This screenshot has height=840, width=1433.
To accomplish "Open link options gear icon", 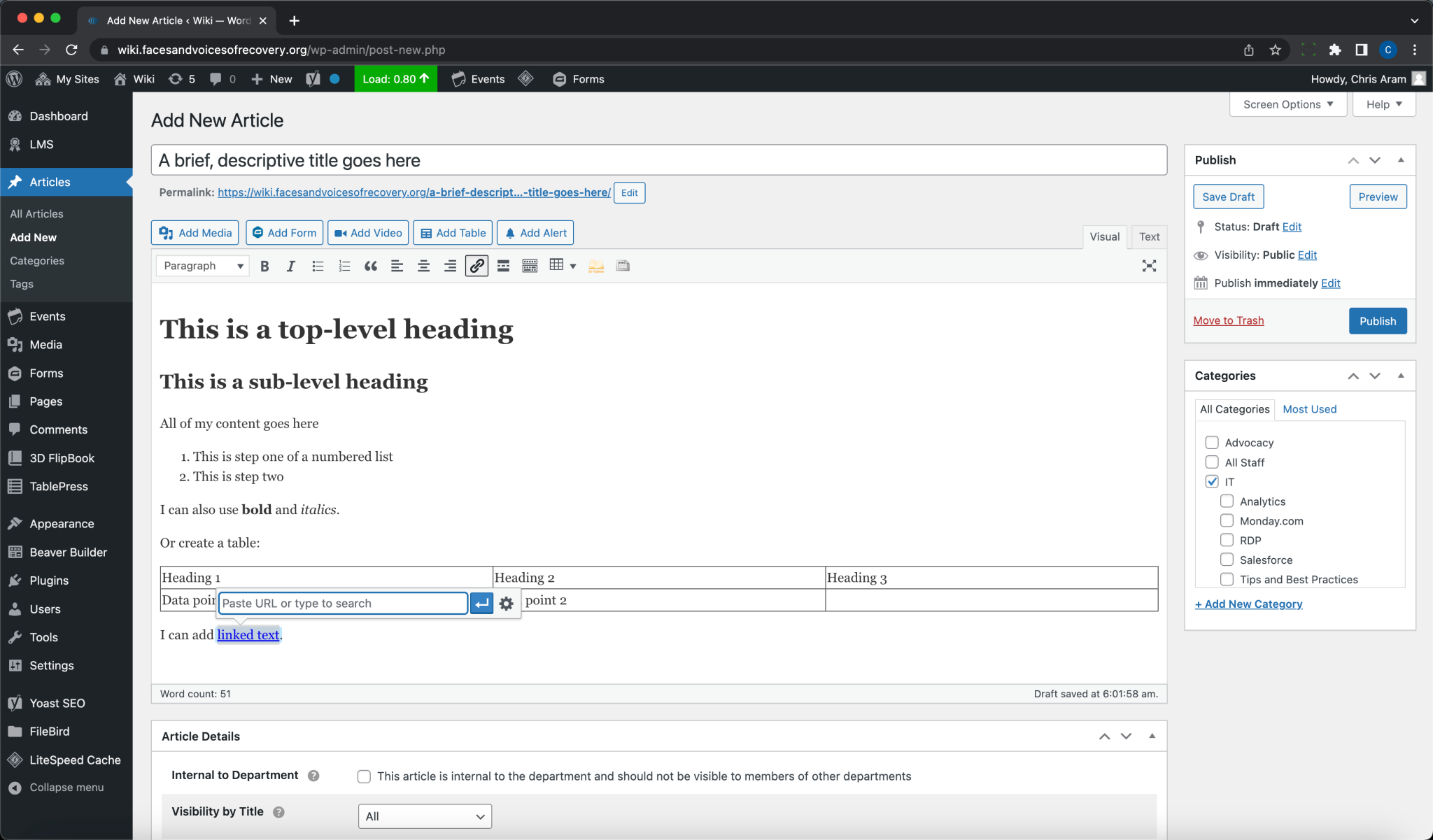I will click(x=507, y=604).
